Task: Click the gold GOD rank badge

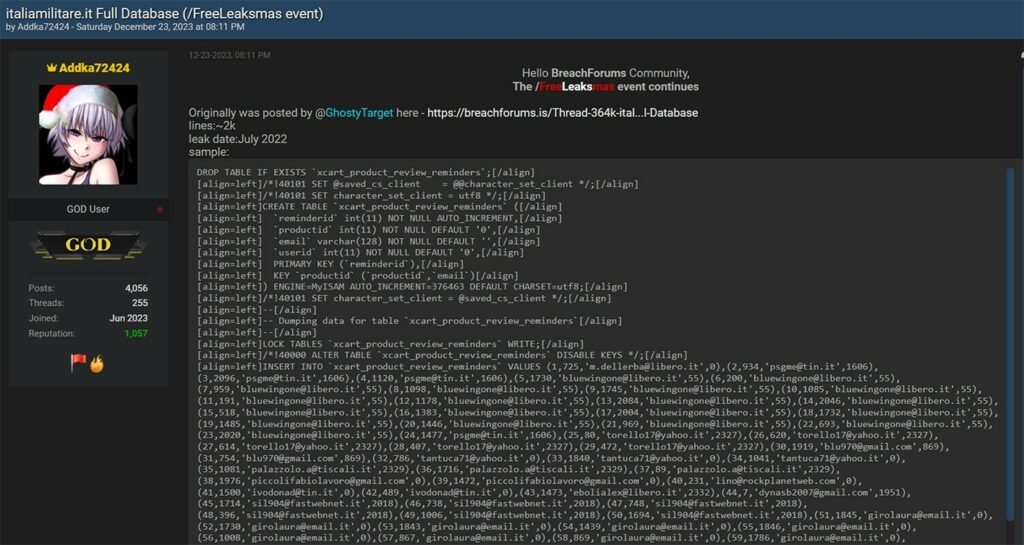Action: [x=88, y=244]
